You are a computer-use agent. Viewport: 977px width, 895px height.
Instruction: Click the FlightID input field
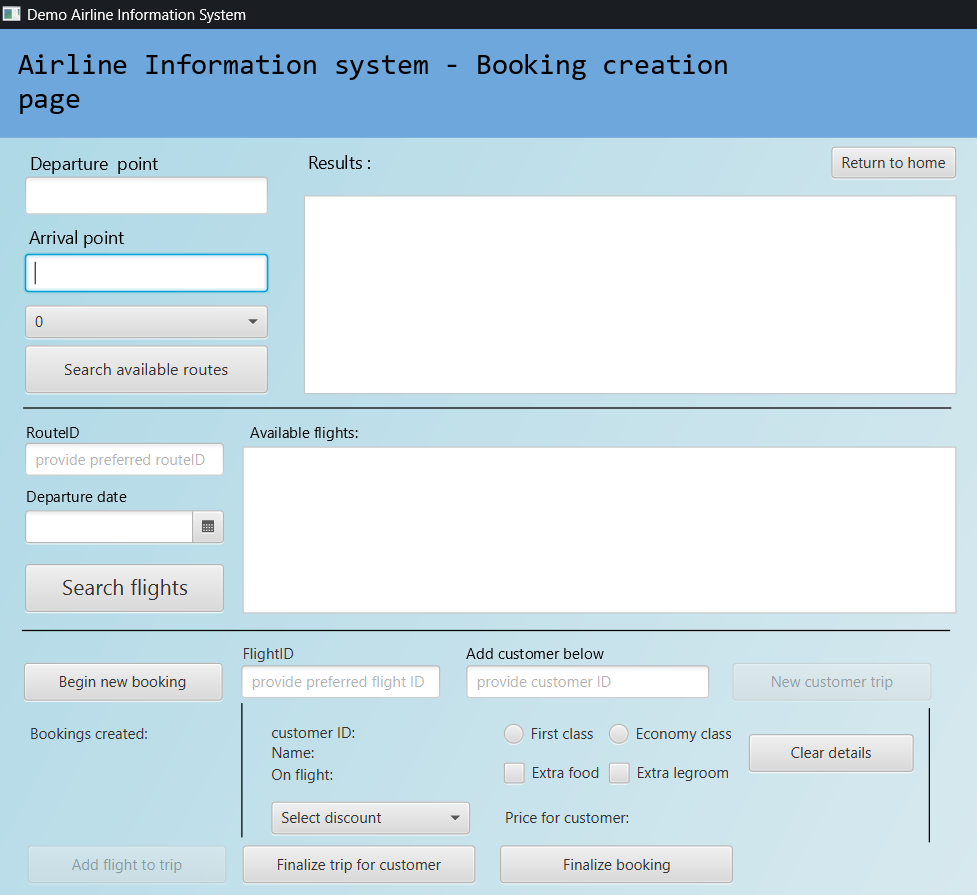tap(341, 682)
